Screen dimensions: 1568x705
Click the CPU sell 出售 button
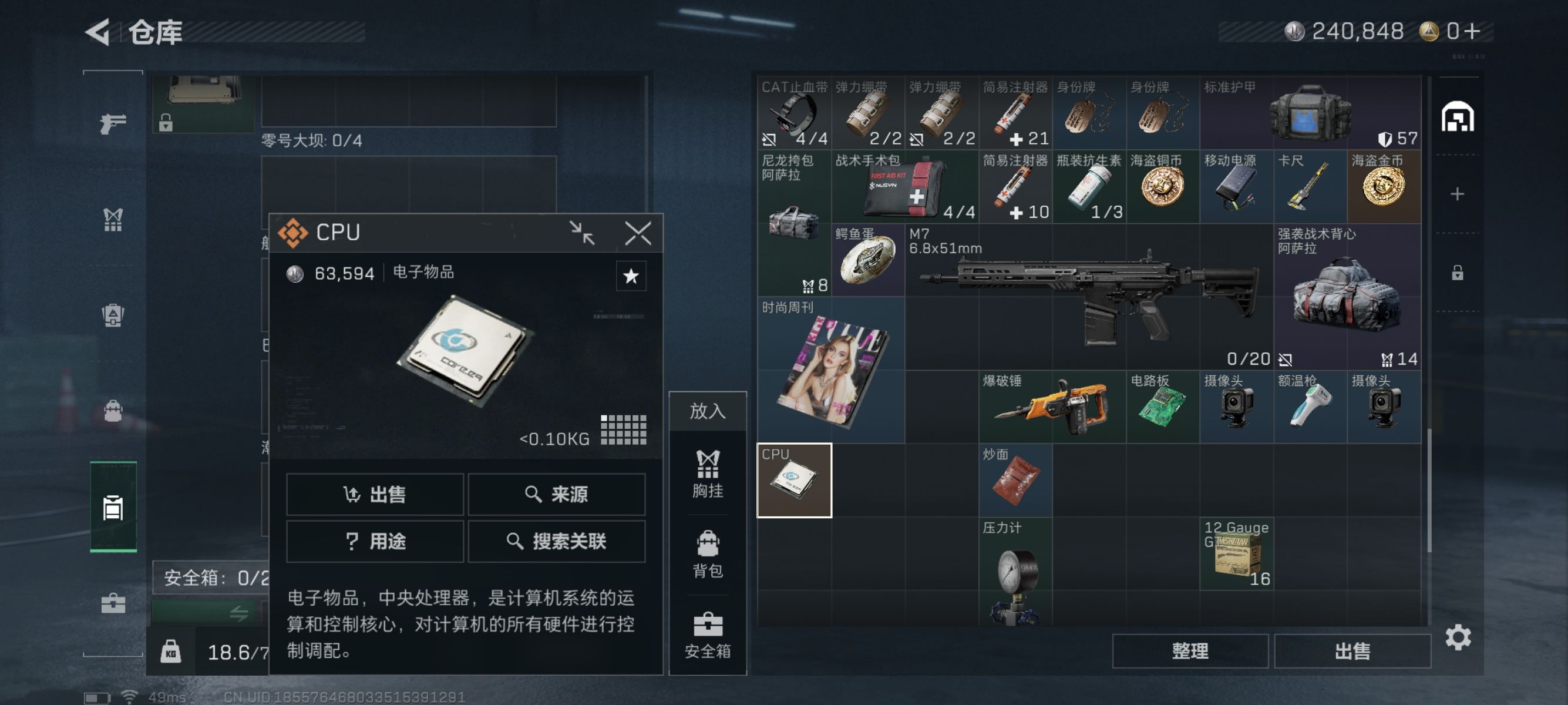[x=375, y=494]
